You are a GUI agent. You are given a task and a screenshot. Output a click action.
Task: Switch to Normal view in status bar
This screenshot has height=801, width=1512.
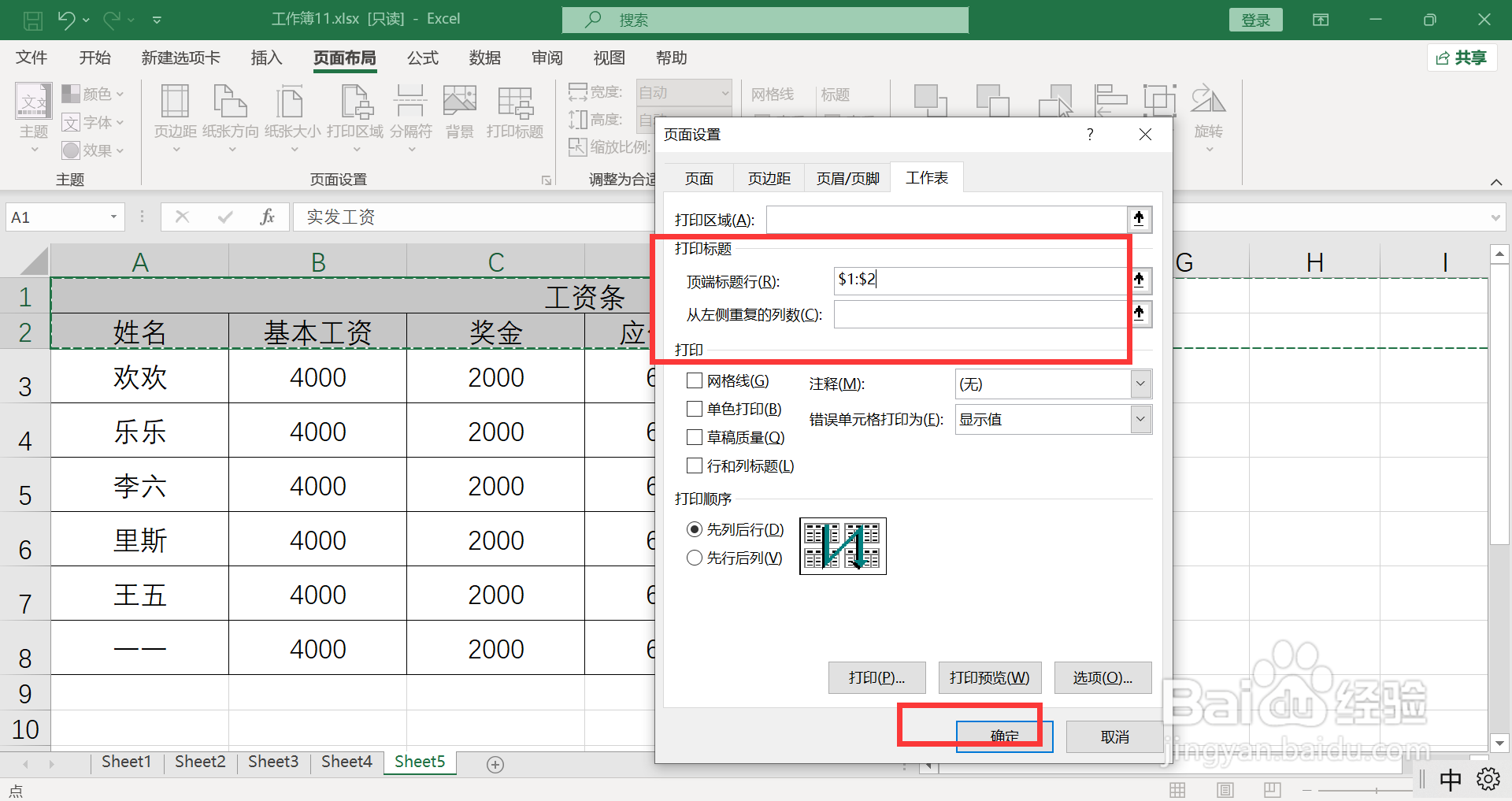1177,789
